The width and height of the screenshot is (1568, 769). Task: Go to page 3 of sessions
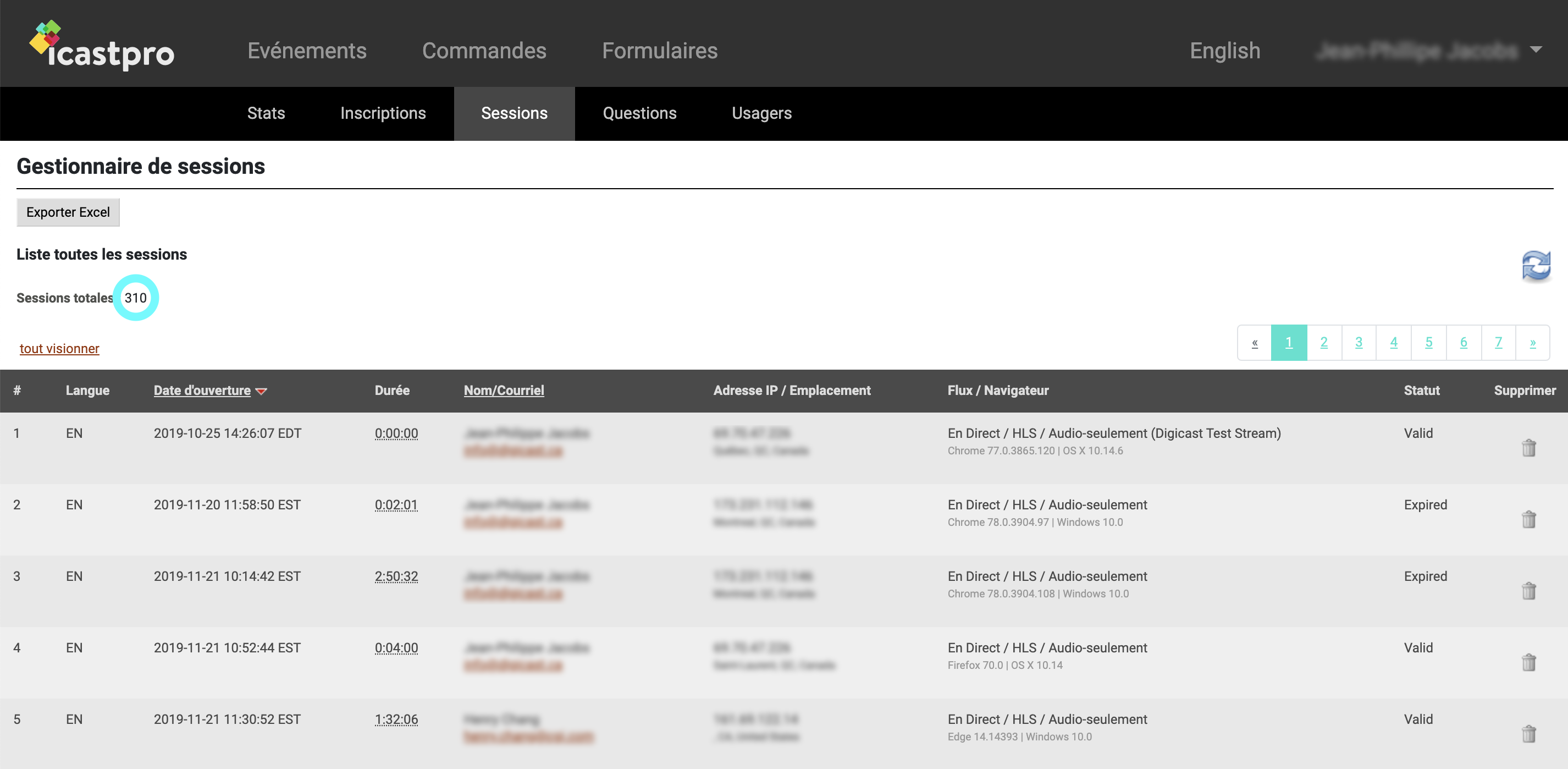pos(1359,343)
